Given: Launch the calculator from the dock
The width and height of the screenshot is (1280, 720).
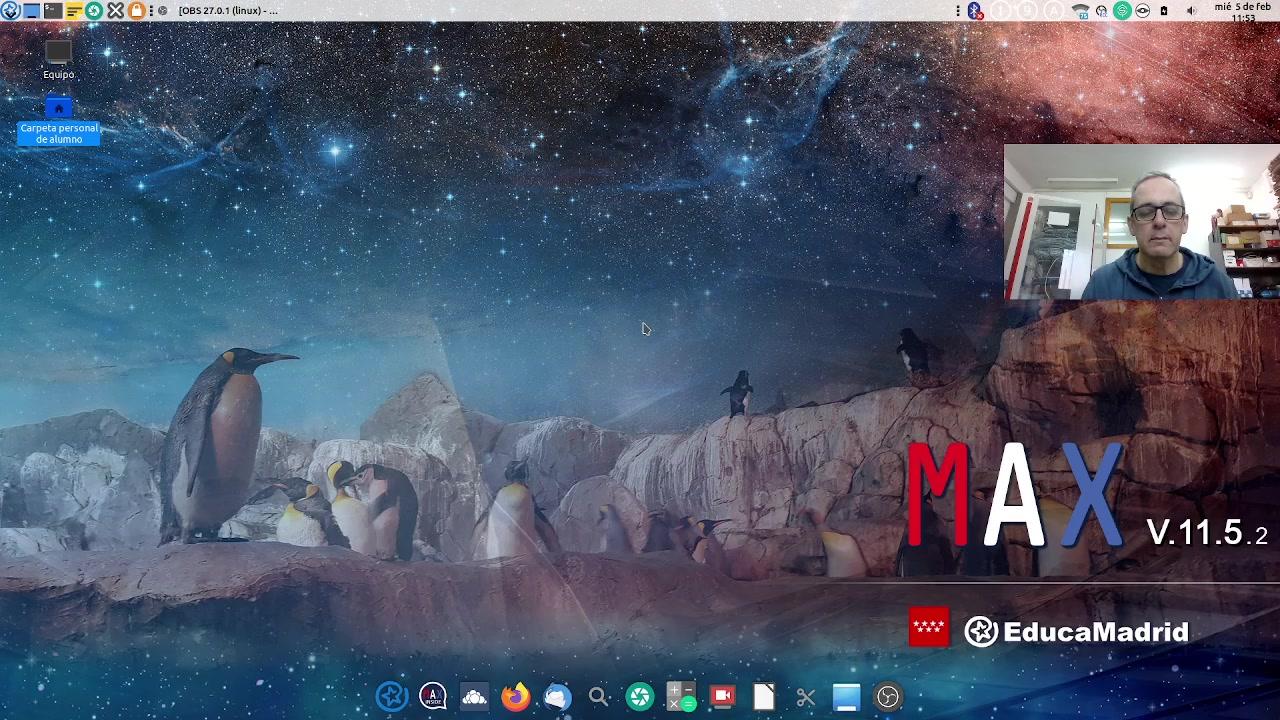Looking at the screenshot, I should tap(681, 696).
